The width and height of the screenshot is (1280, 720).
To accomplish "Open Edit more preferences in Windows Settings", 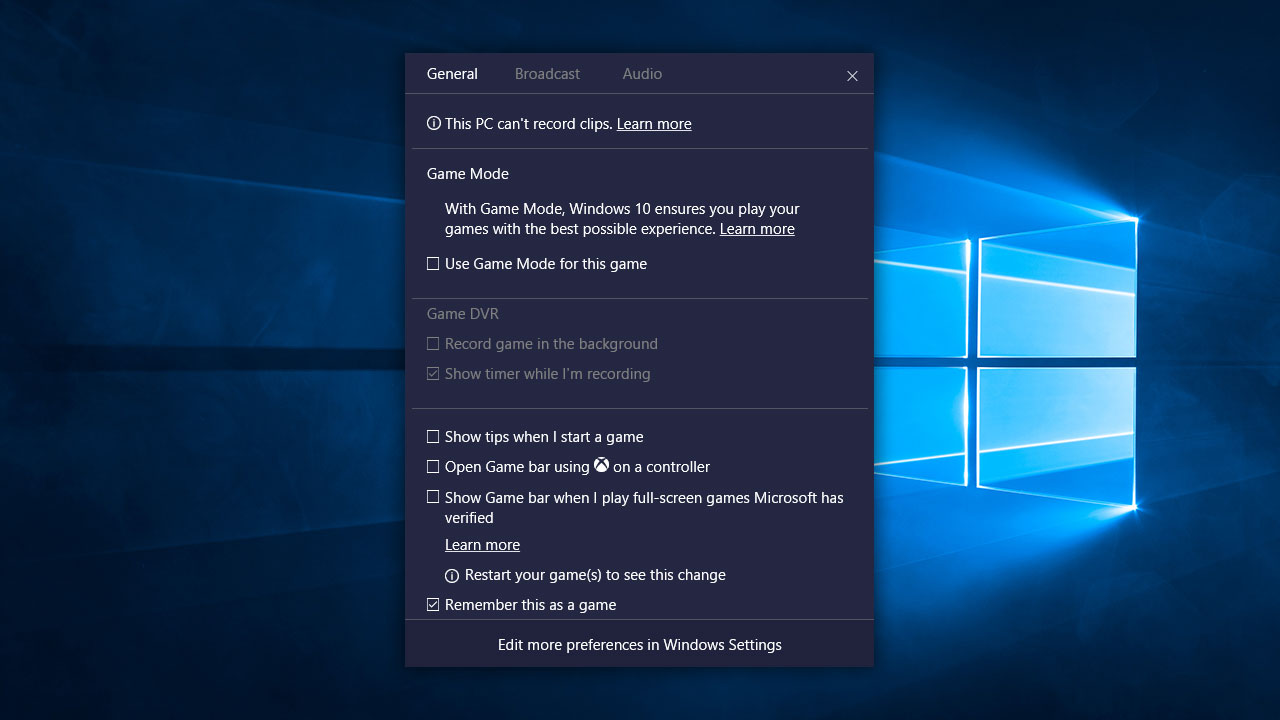I will [640, 645].
